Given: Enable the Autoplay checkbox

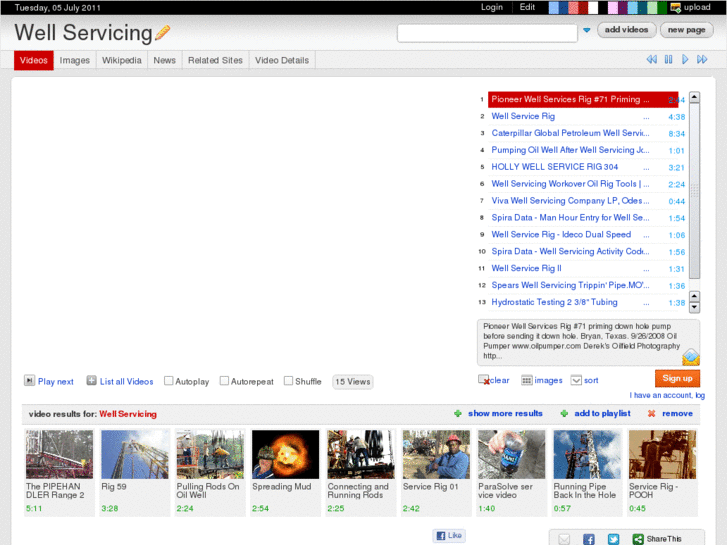Looking at the screenshot, I should point(169,381).
